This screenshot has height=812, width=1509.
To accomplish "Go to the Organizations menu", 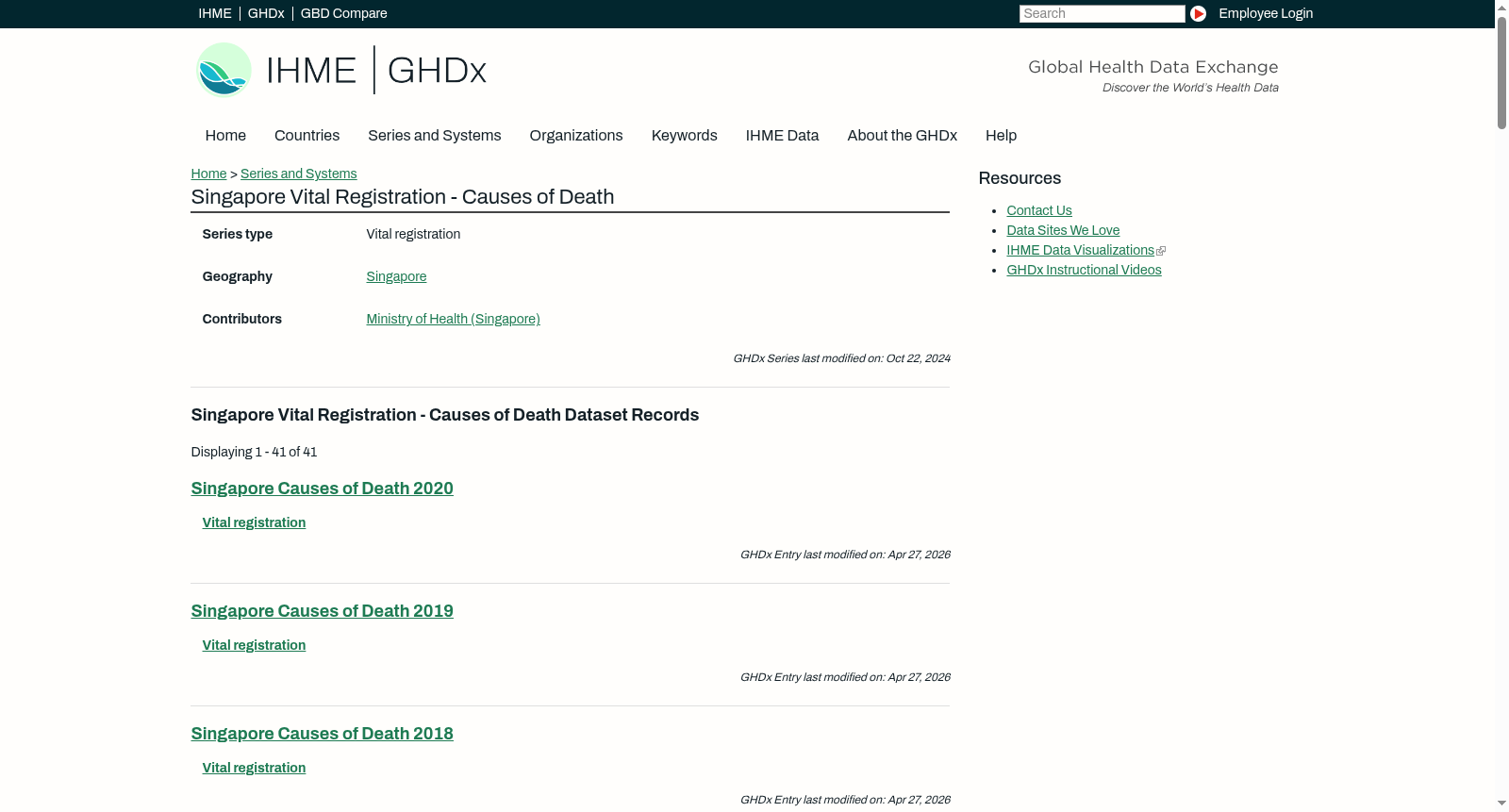I will tap(576, 136).
